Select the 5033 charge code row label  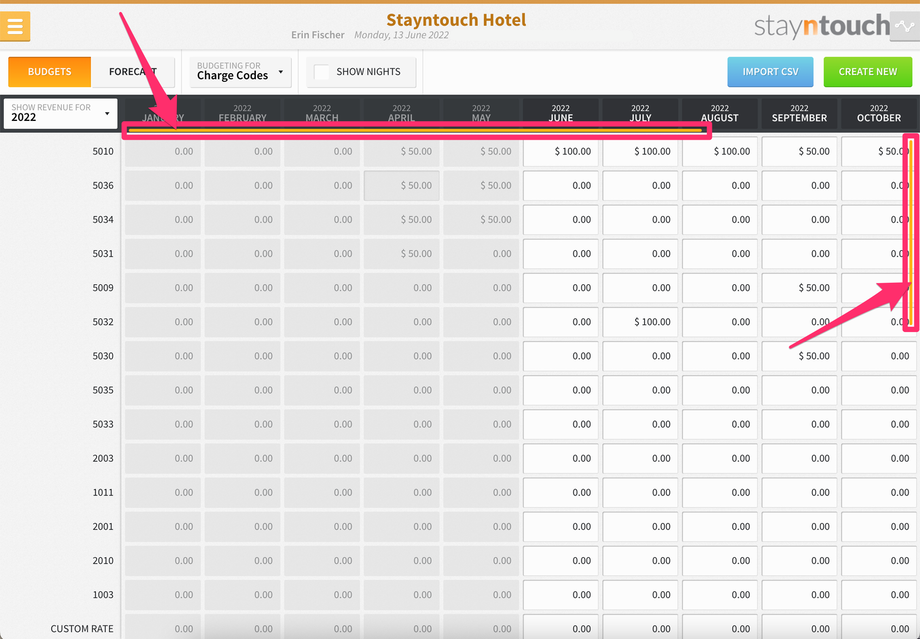tap(103, 424)
